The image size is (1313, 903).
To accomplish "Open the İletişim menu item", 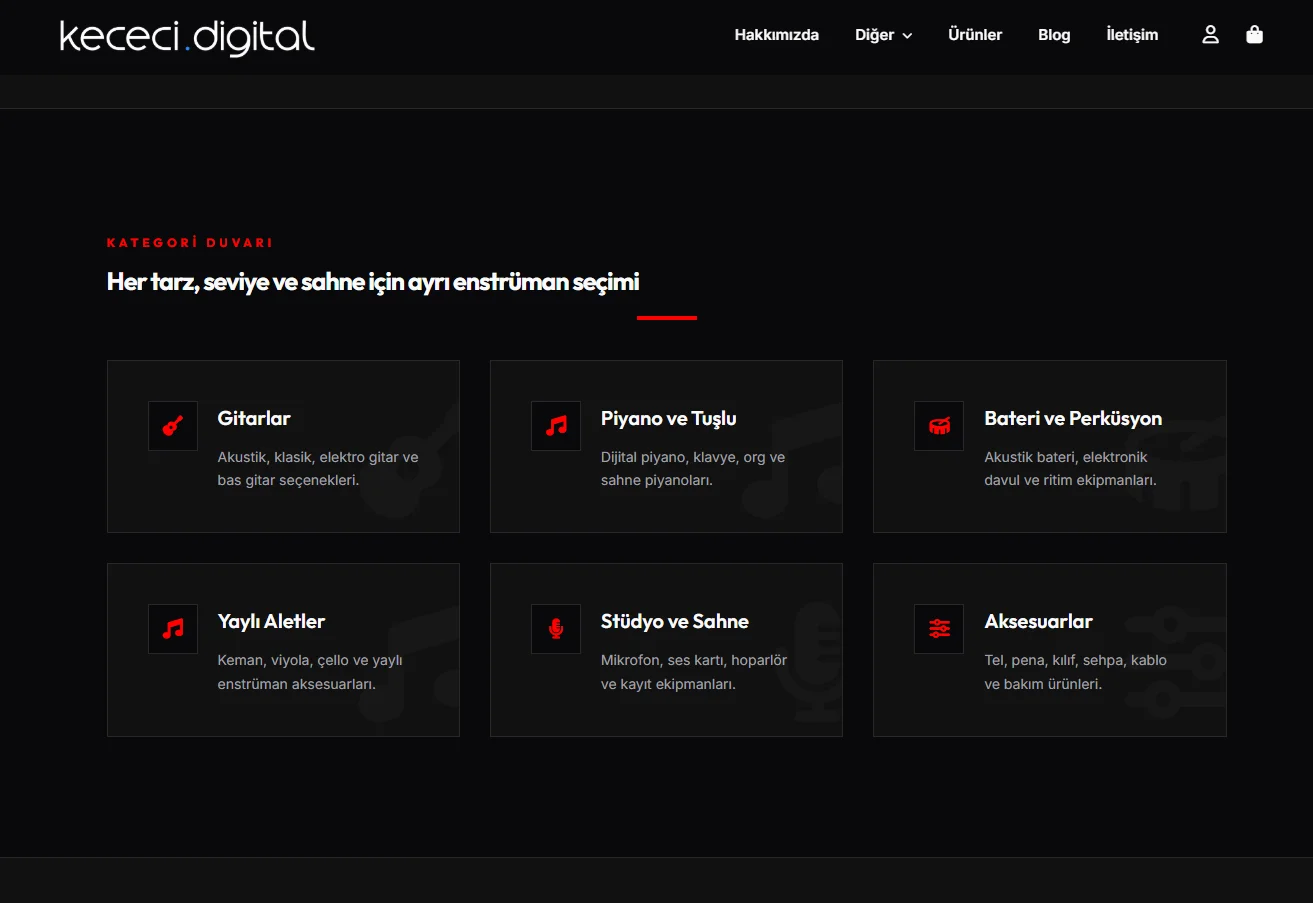I will [x=1132, y=35].
